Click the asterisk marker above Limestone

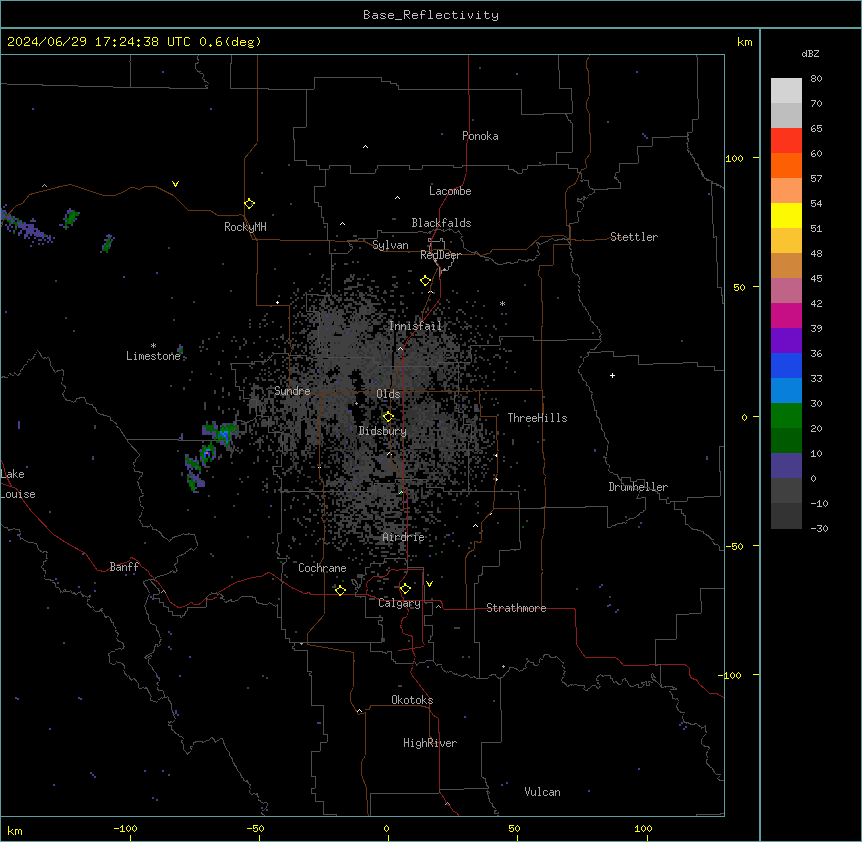click(x=153, y=346)
